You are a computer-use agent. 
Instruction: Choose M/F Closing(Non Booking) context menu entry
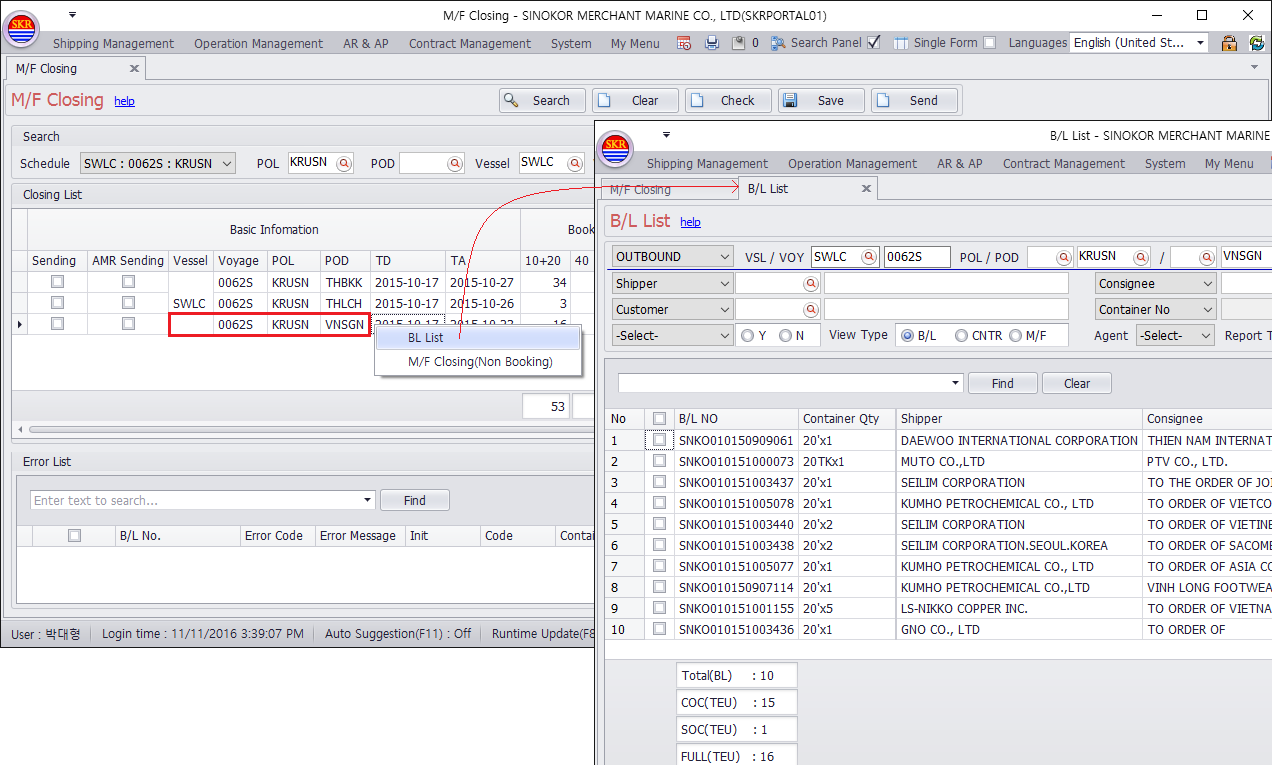478,362
